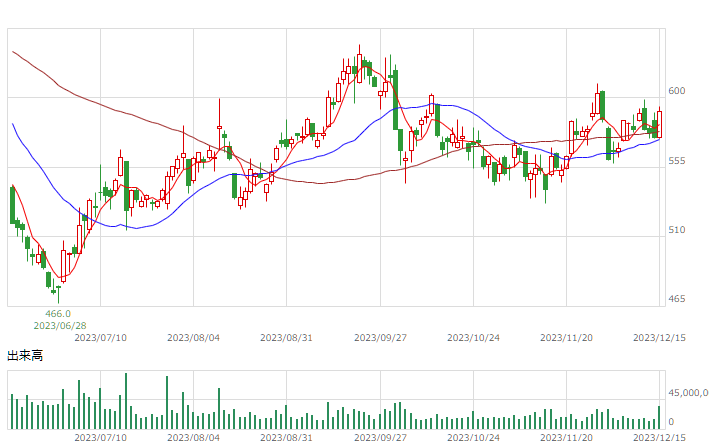The width and height of the screenshot is (709, 441).
Task: Click 2023/07/10 date under the price chart
Action: (100, 338)
